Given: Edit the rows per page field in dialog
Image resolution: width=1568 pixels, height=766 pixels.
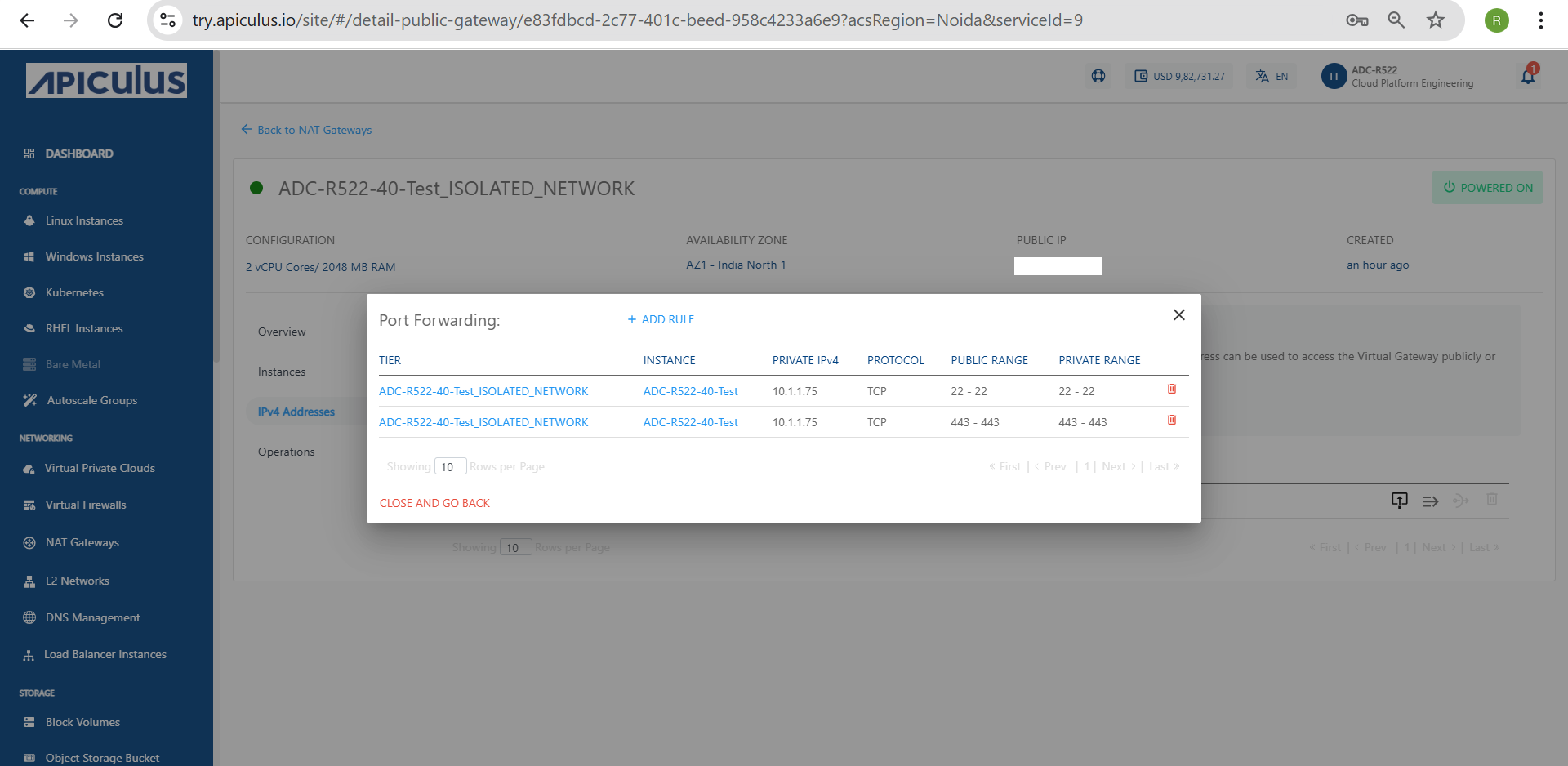Looking at the screenshot, I should [450, 467].
